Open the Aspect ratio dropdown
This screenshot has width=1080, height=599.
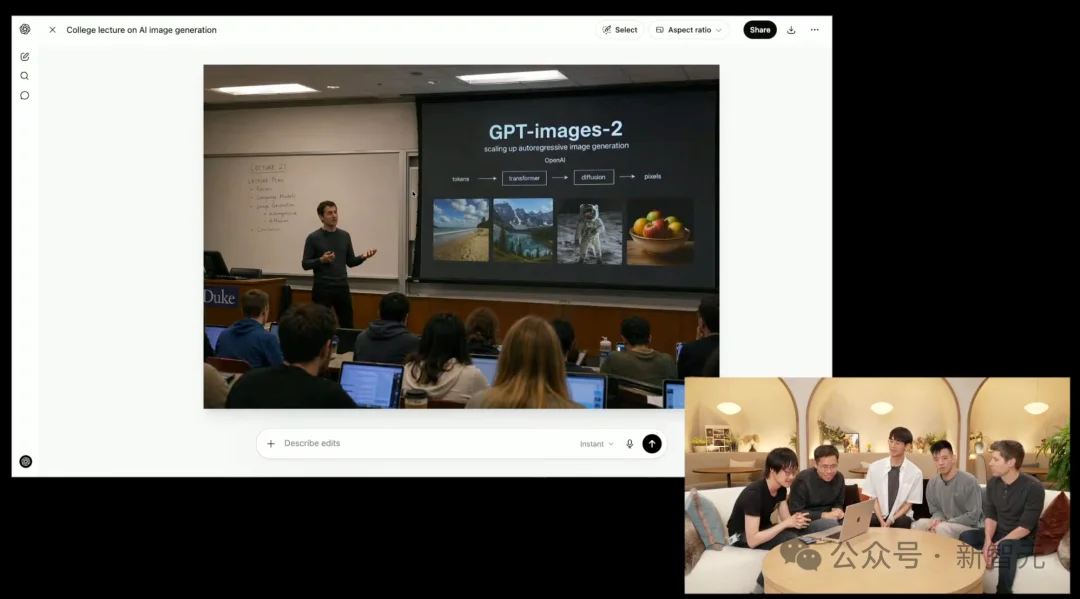(687, 29)
